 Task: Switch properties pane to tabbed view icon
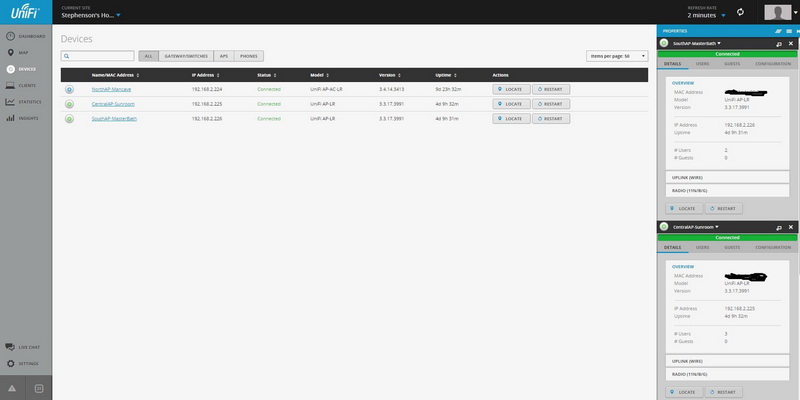(x=779, y=31)
